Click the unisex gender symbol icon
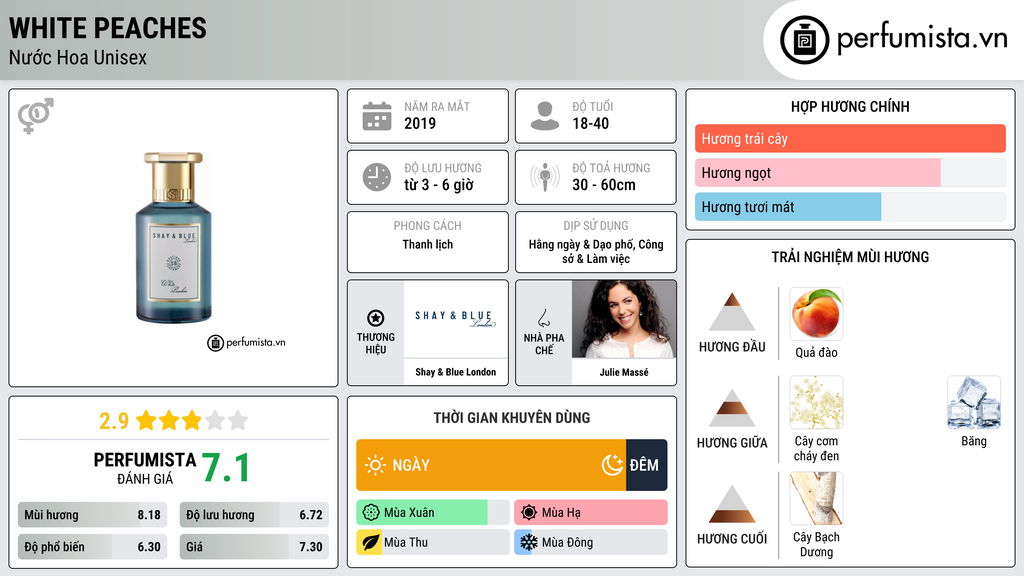 click(35, 116)
